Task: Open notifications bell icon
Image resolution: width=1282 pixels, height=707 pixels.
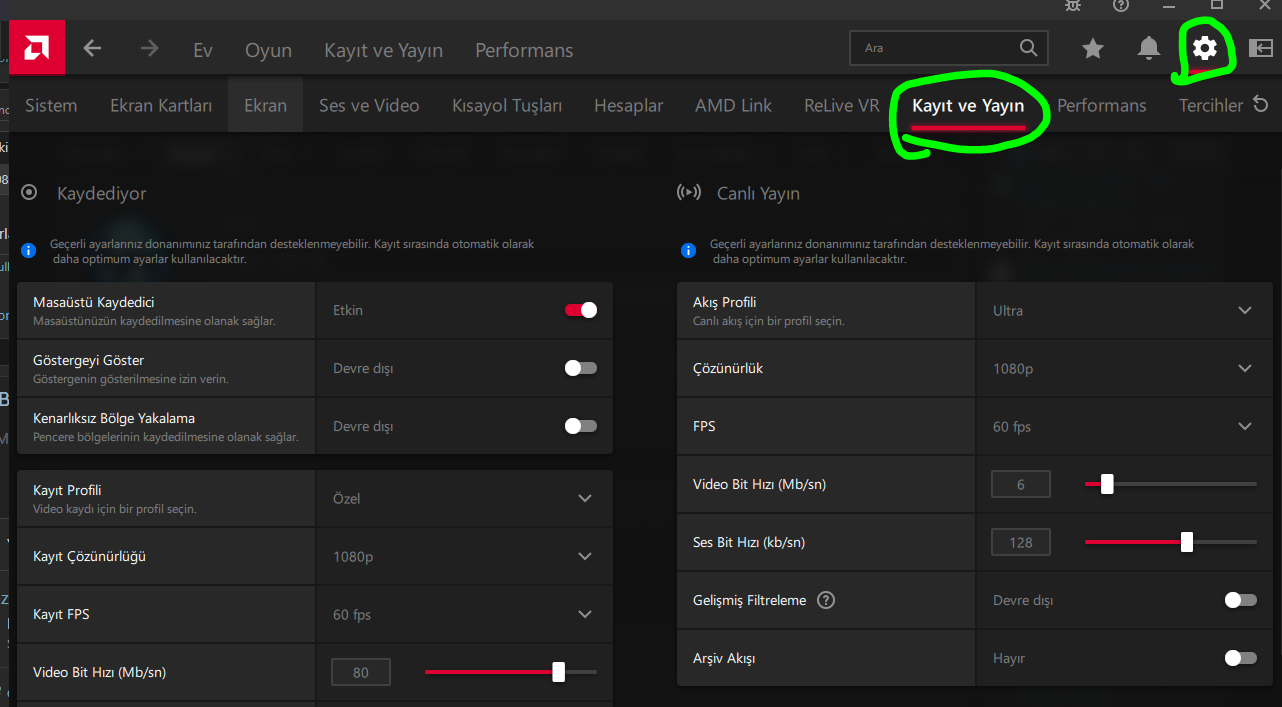Action: (1149, 48)
